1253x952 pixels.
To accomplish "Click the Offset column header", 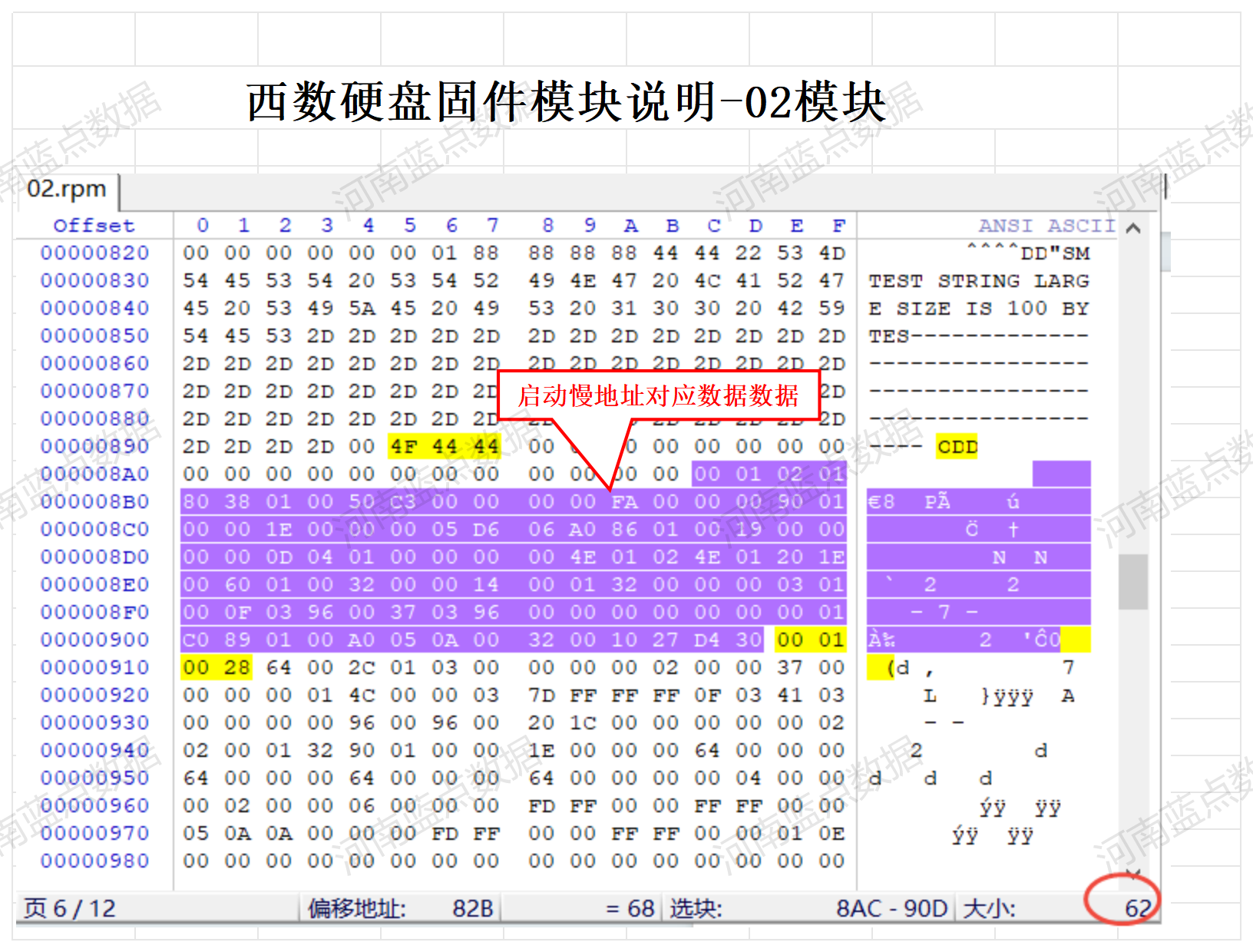I will tap(92, 225).
